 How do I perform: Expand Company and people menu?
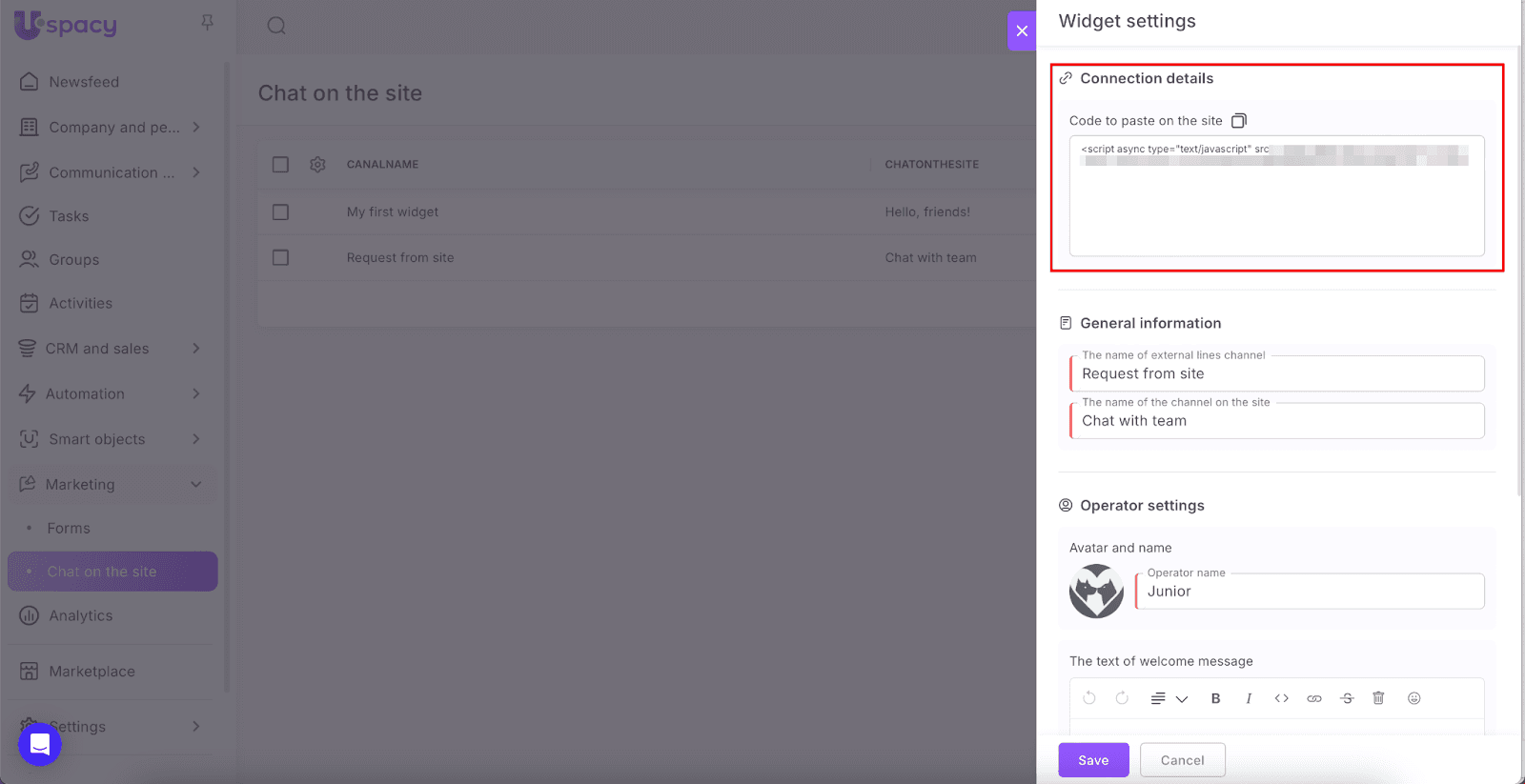pyautogui.click(x=196, y=127)
